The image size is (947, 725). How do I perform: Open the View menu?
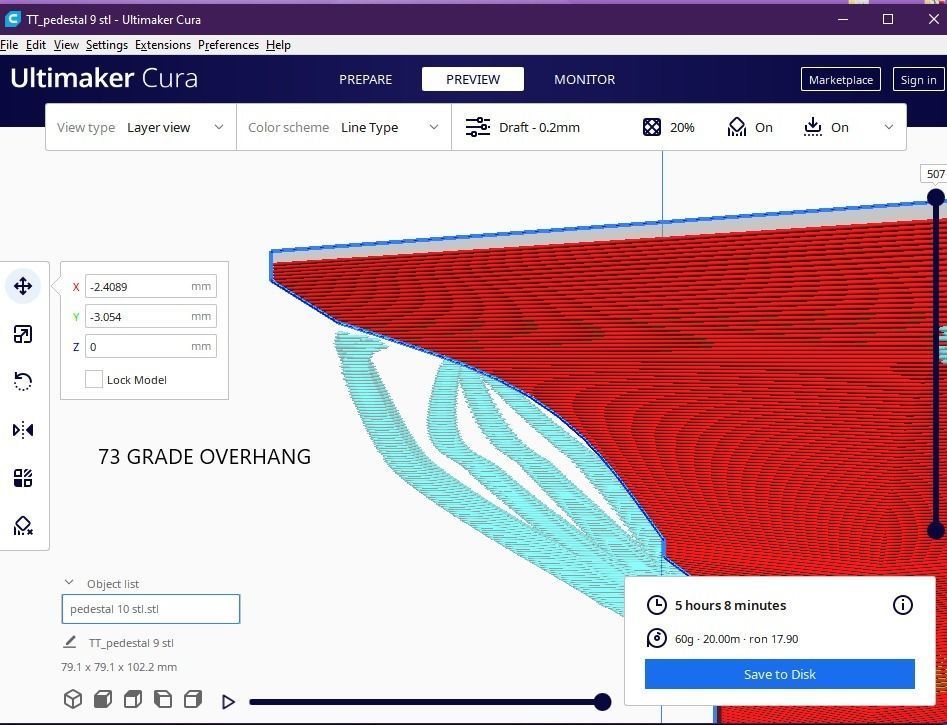[66, 45]
